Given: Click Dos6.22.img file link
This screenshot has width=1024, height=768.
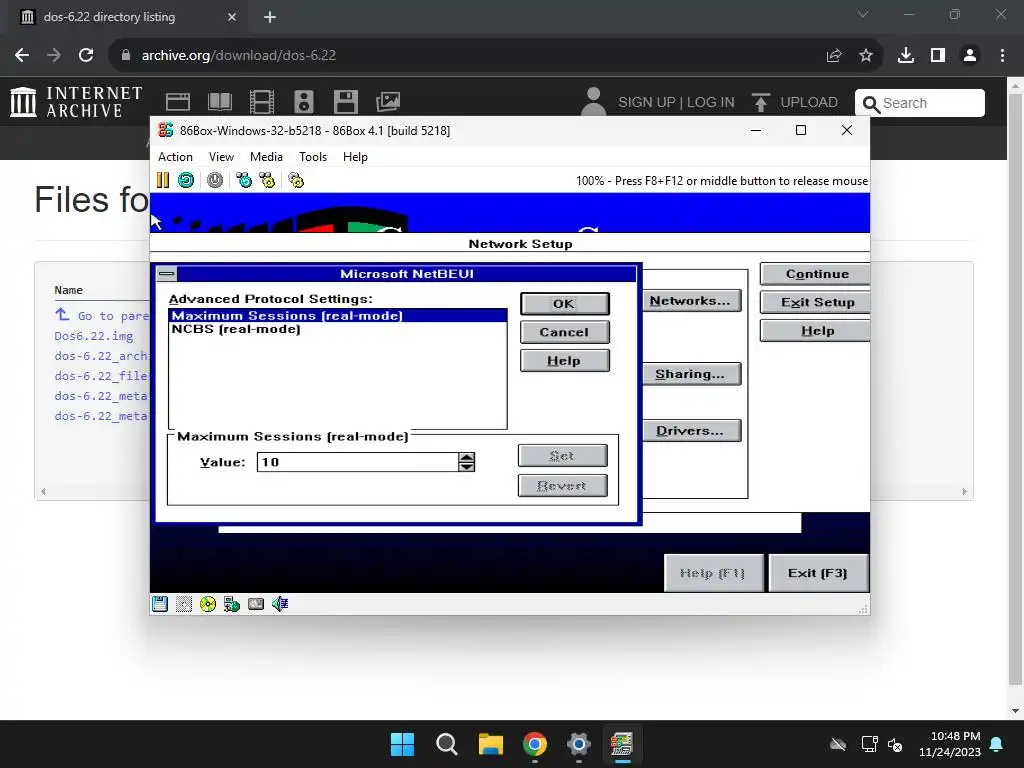Looking at the screenshot, I should click(93, 336).
